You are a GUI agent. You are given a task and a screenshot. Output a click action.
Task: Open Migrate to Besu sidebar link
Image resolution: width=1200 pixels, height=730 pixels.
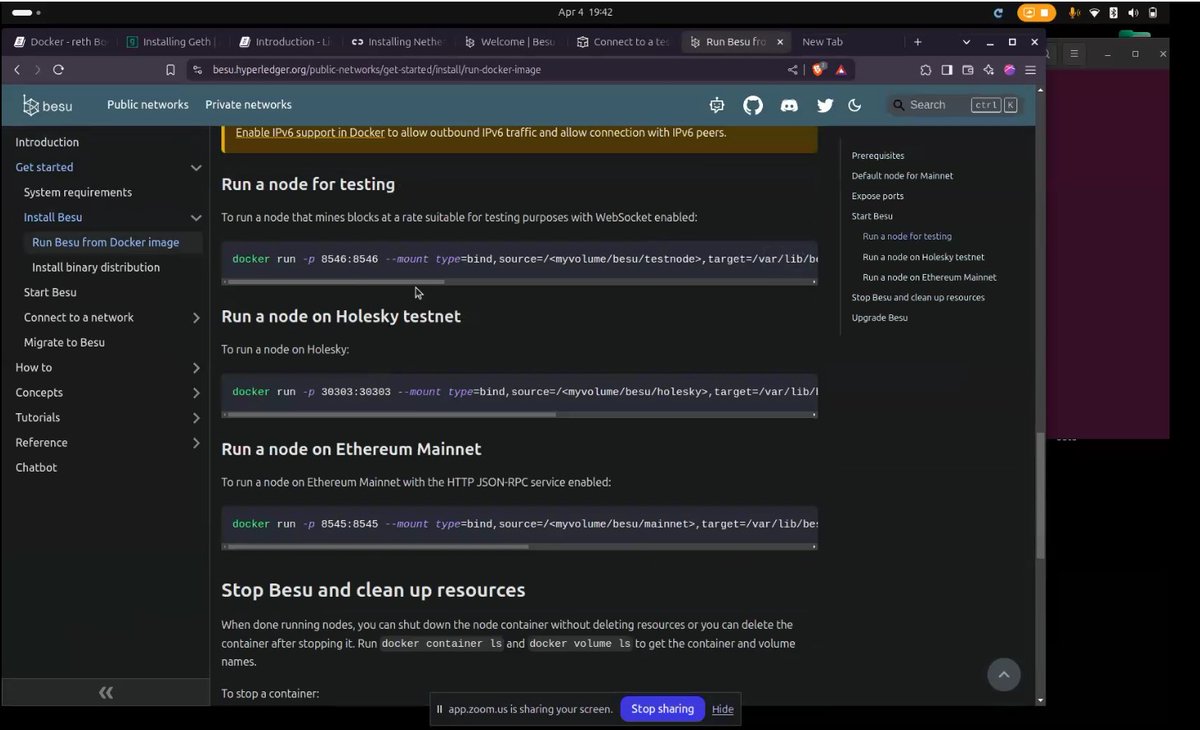(x=64, y=343)
